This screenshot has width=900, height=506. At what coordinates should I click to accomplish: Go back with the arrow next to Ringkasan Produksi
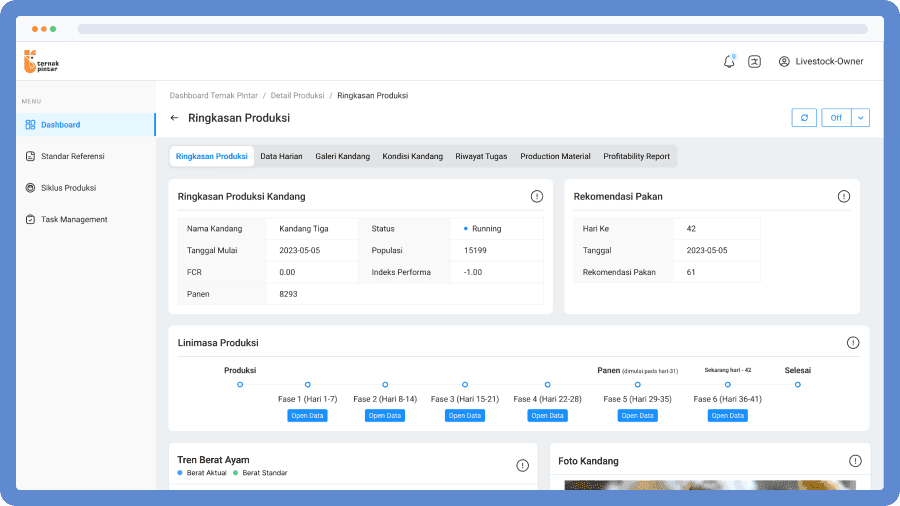[174, 118]
